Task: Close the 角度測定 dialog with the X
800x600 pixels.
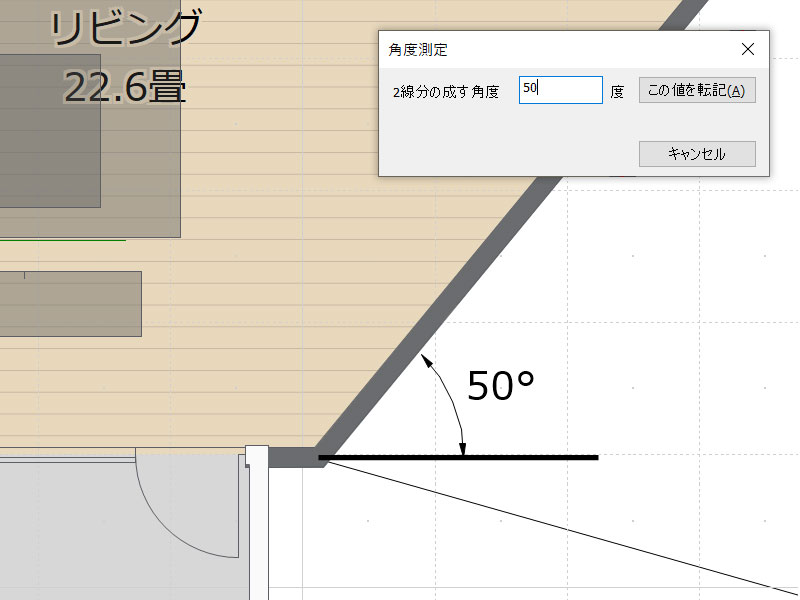Action: [749, 48]
